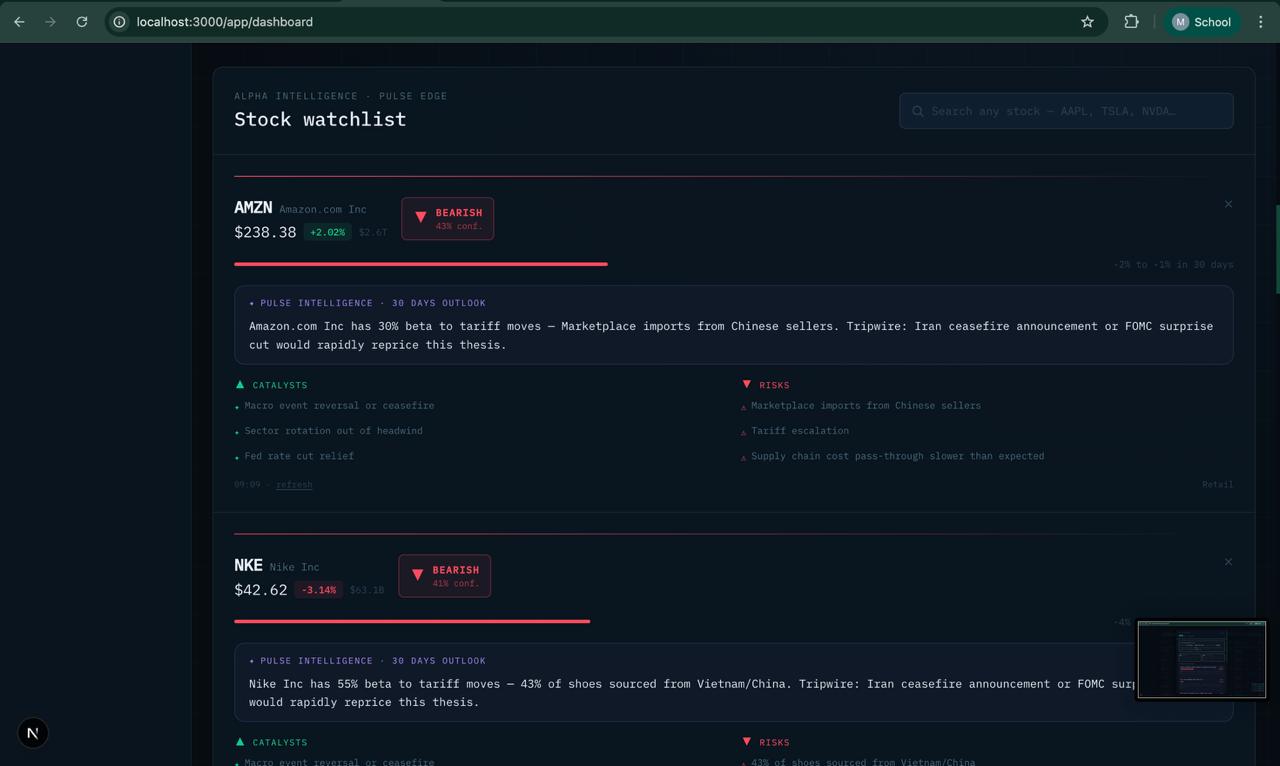This screenshot has width=1280, height=766.
Task: Click the Amazon.com Inc company name
Action: click(323, 209)
